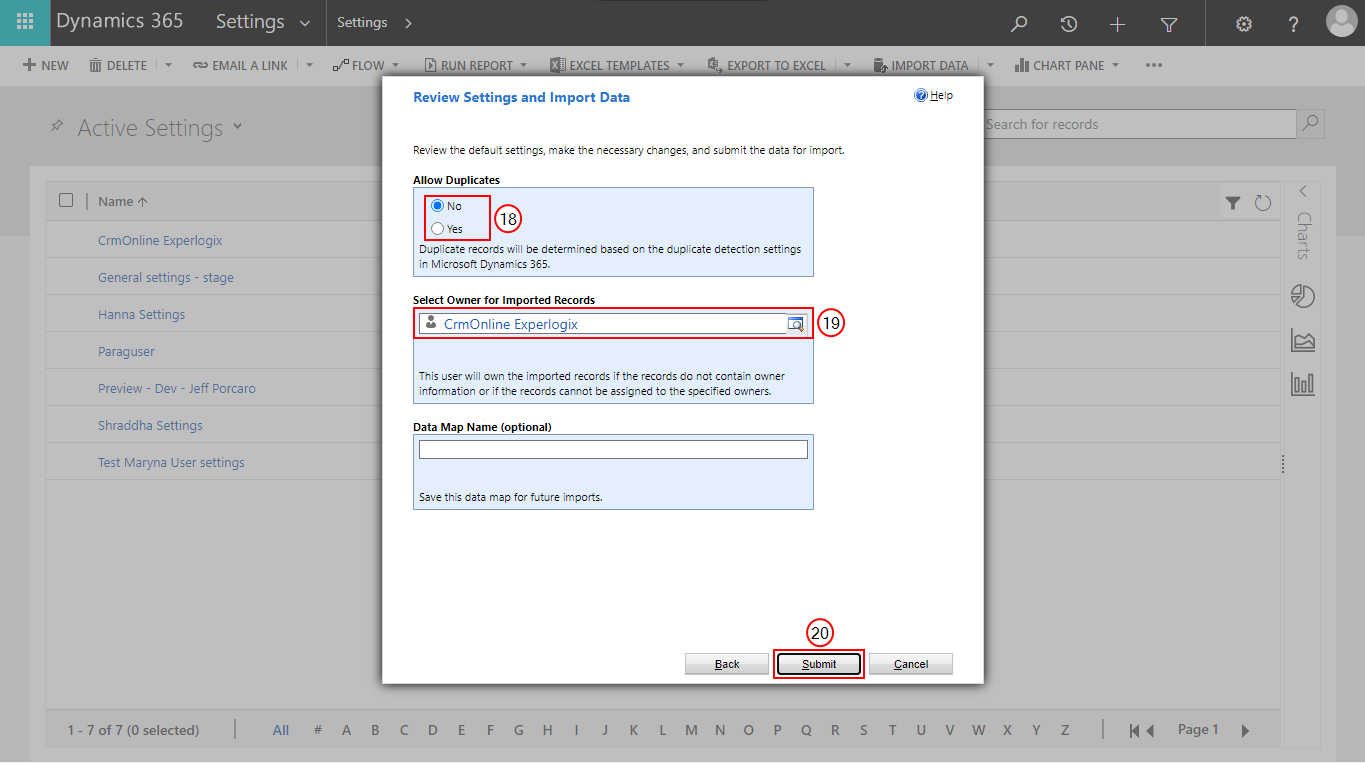
Task: Click the Data Map Name input field
Action: click(613, 450)
